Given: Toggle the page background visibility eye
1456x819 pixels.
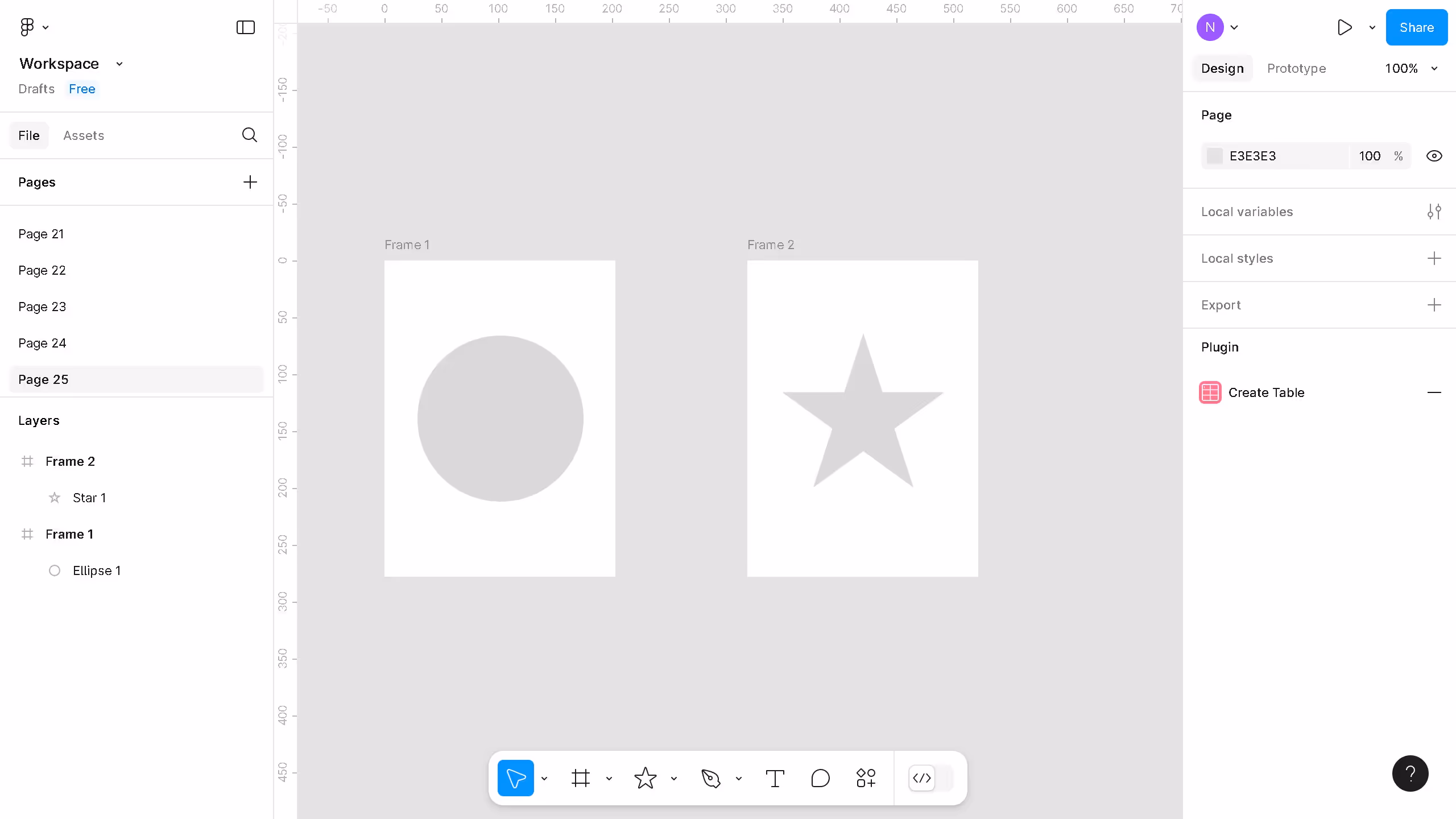Looking at the screenshot, I should click(1434, 156).
